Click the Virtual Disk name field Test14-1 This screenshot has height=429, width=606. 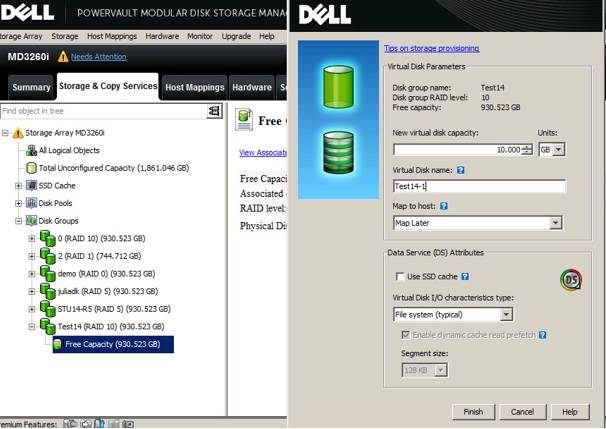[479, 186]
